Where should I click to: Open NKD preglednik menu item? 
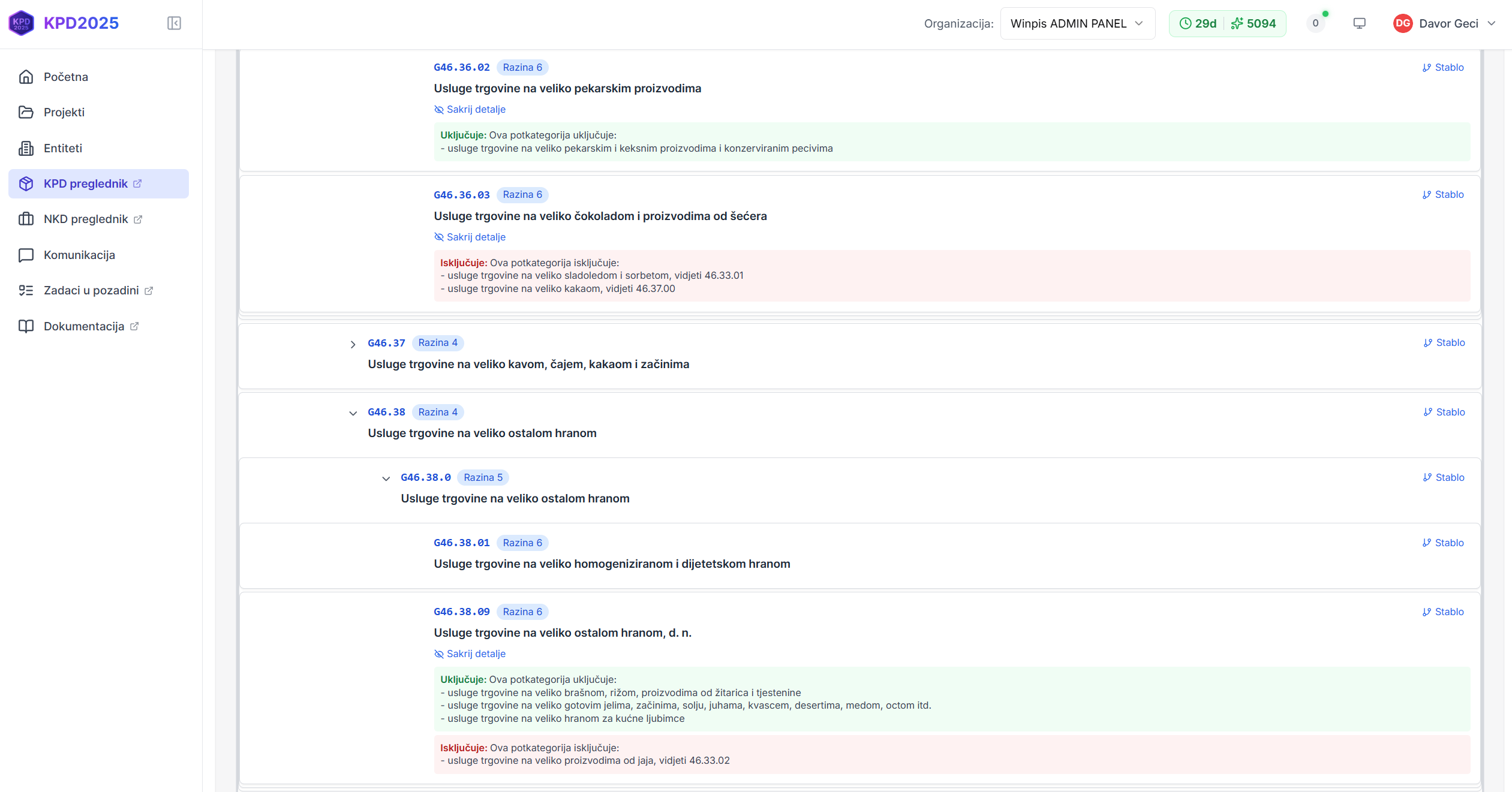86,219
